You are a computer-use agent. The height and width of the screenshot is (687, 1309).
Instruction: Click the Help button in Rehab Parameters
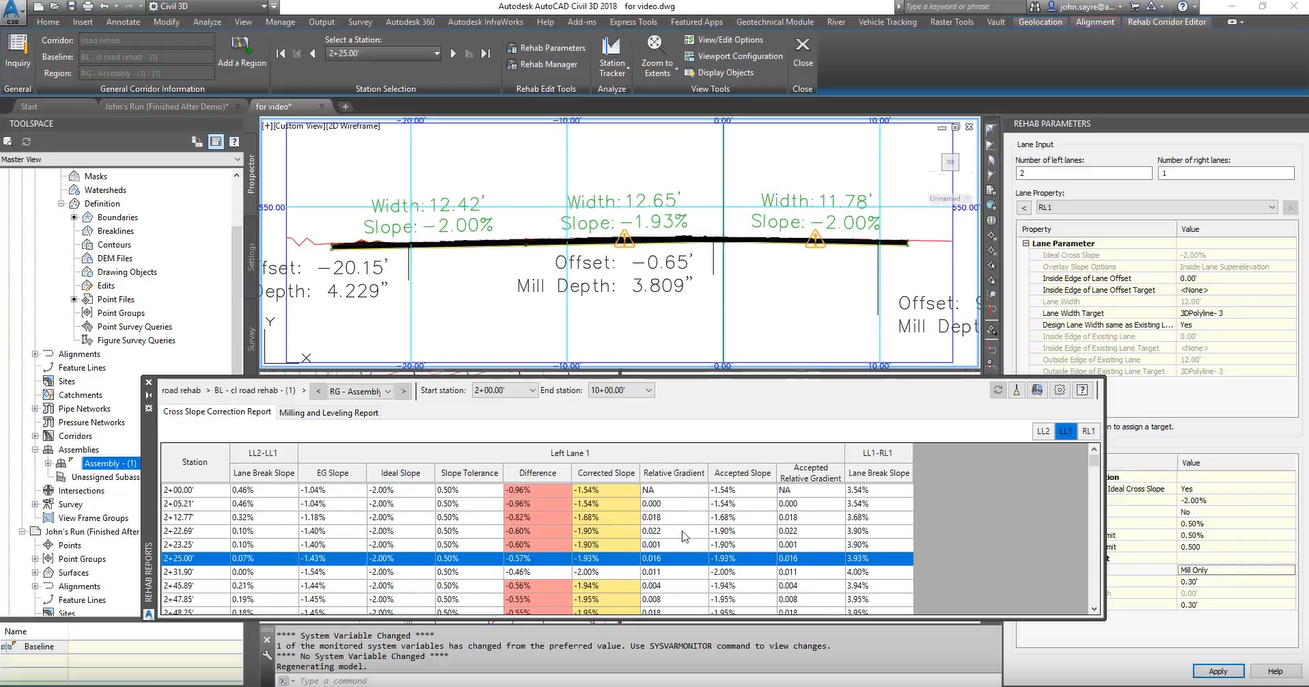pyautogui.click(x=1275, y=671)
